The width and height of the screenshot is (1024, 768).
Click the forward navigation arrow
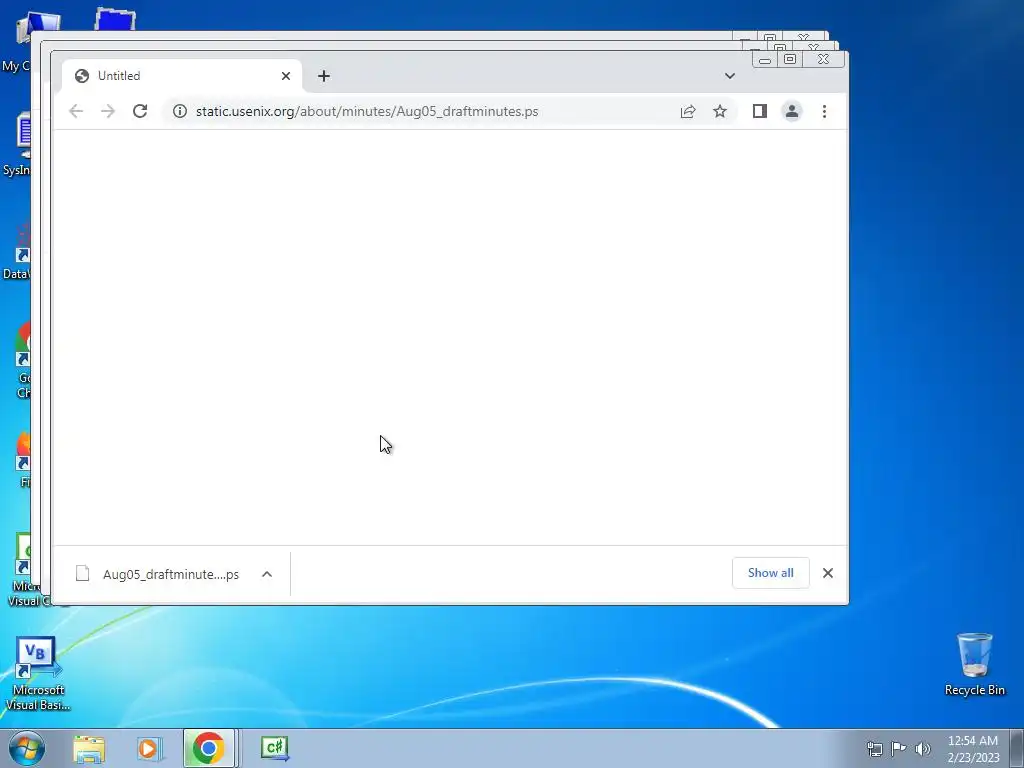click(x=108, y=111)
